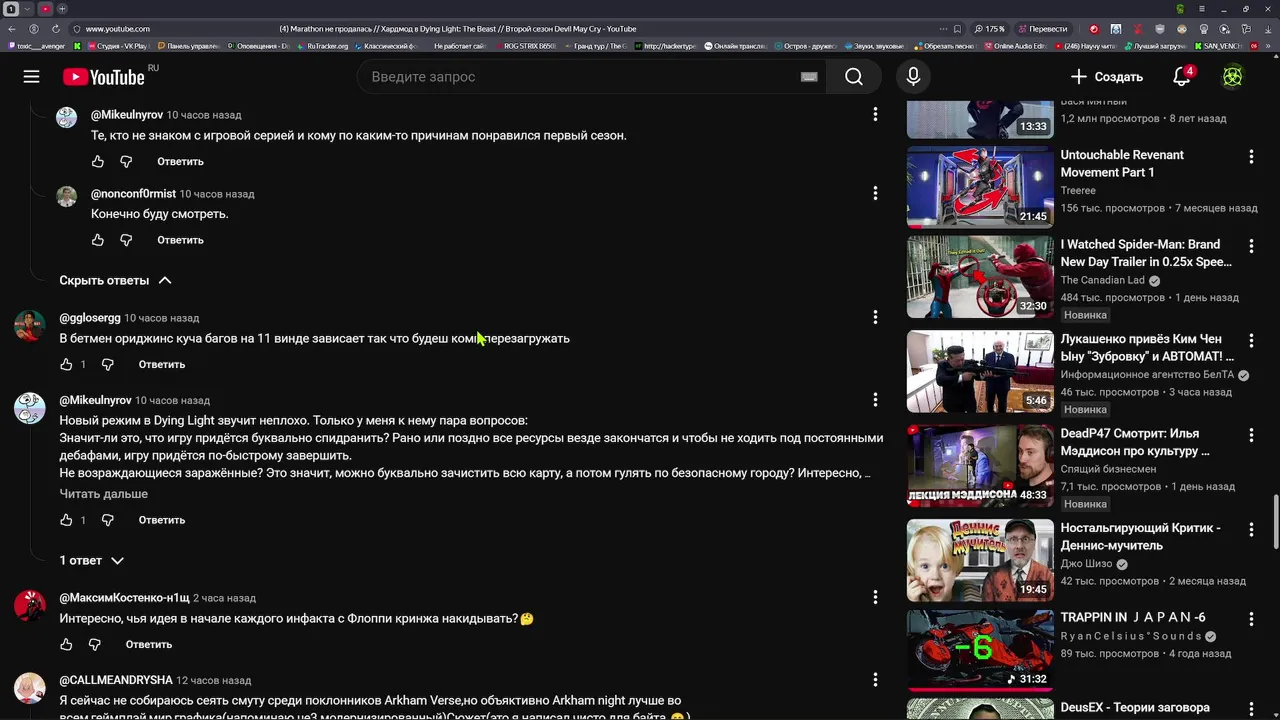Open @gglosergg's channel avatar
The height and width of the screenshot is (720, 1280).
[30, 325]
